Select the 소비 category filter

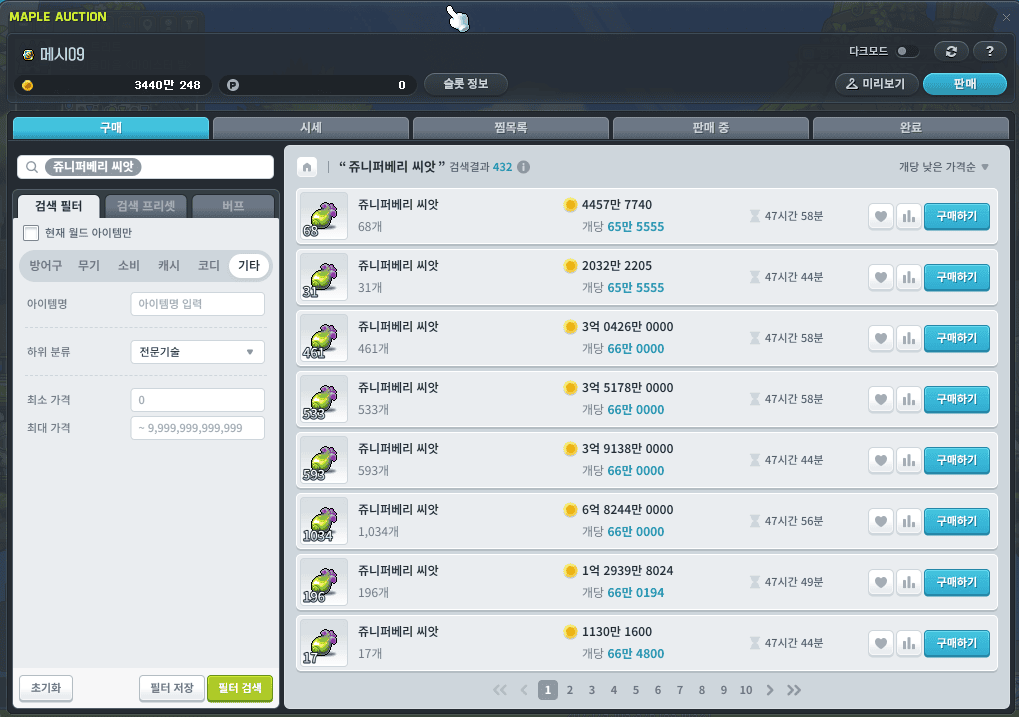pyautogui.click(x=129, y=265)
